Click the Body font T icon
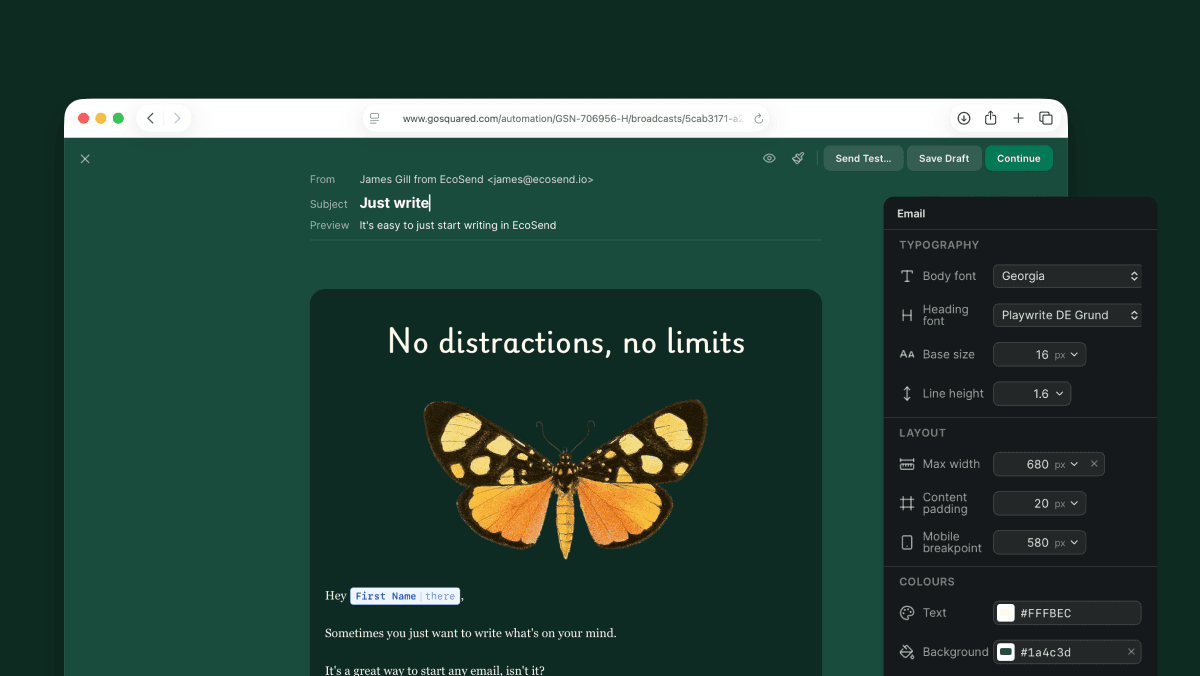The width and height of the screenshot is (1200, 676). (x=907, y=276)
